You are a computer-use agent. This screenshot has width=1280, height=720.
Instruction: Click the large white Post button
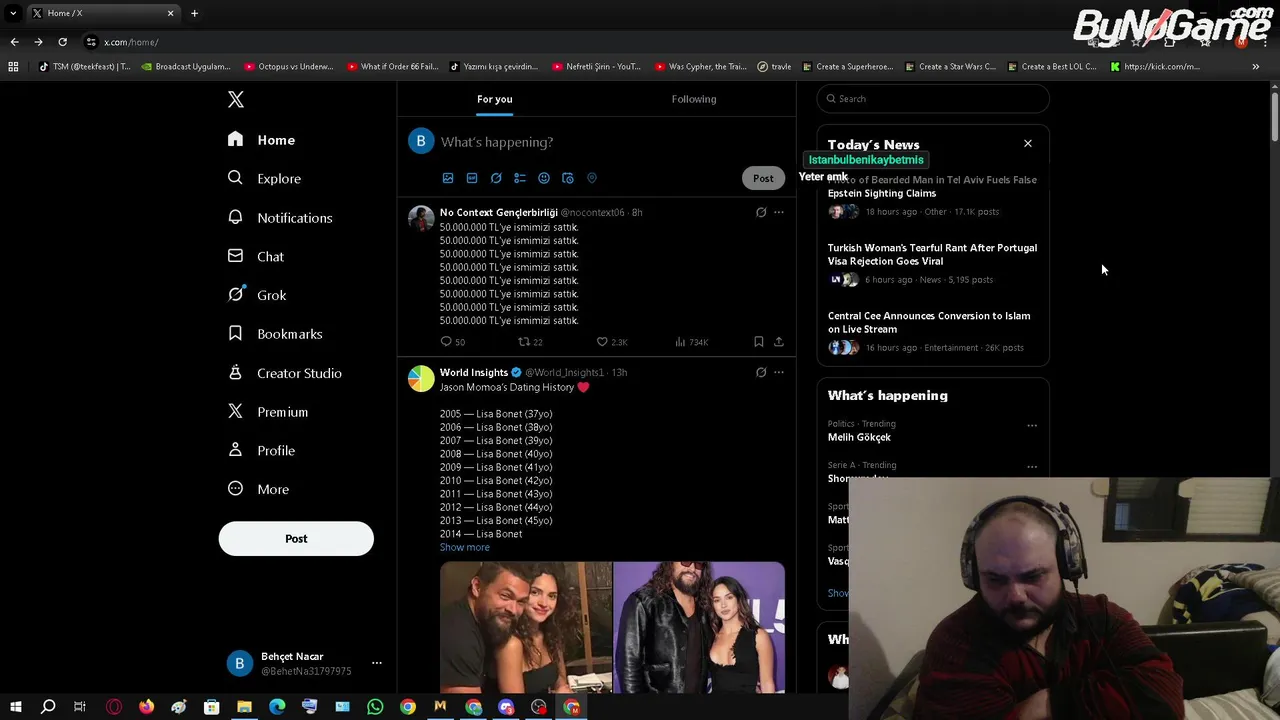(x=296, y=538)
